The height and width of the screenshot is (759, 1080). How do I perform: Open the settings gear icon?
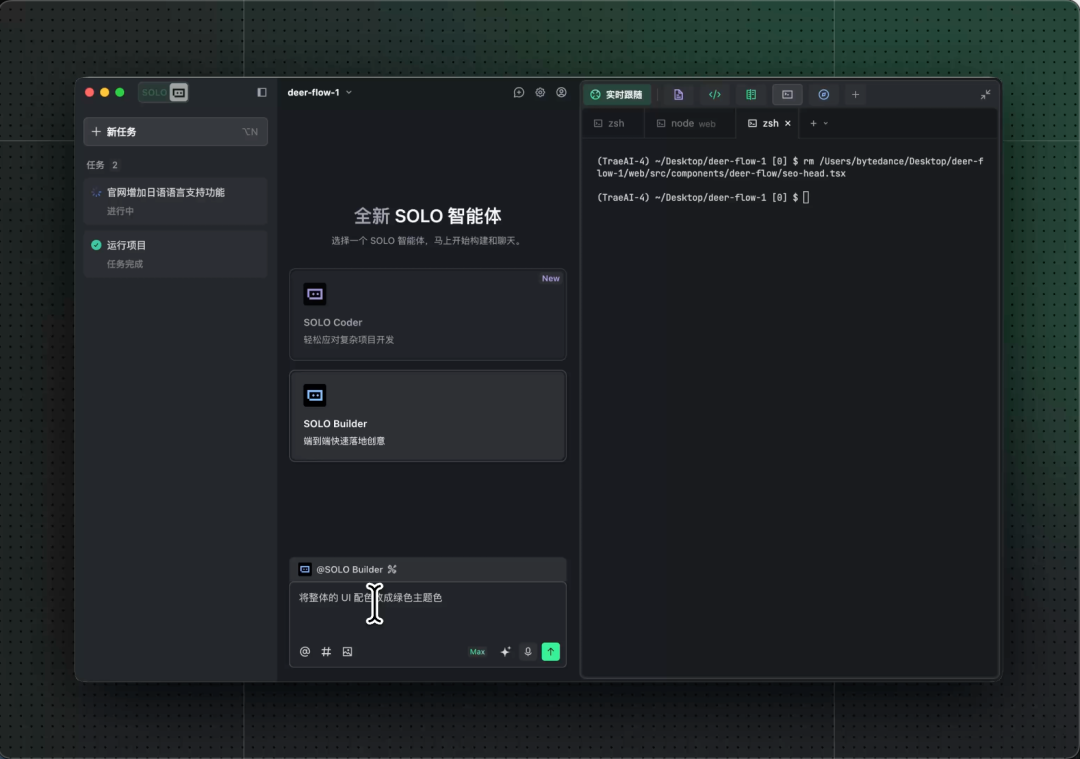[540, 92]
